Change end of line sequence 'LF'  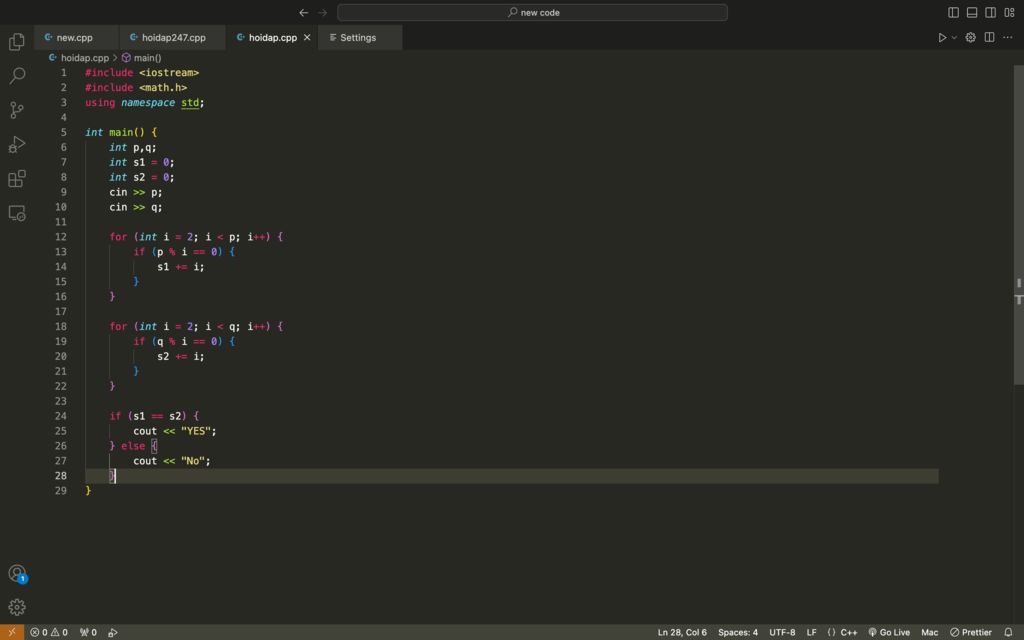tap(811, 632)
